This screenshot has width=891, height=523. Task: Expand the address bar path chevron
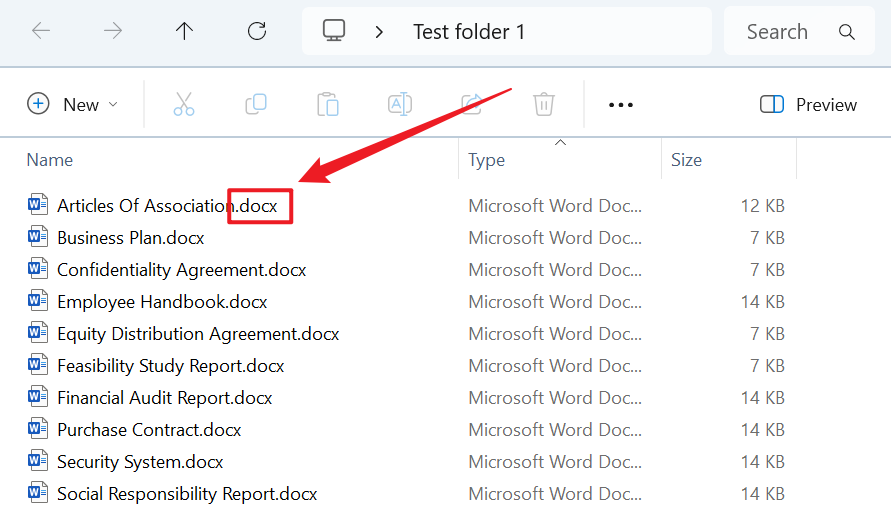(x=379, y=32)
